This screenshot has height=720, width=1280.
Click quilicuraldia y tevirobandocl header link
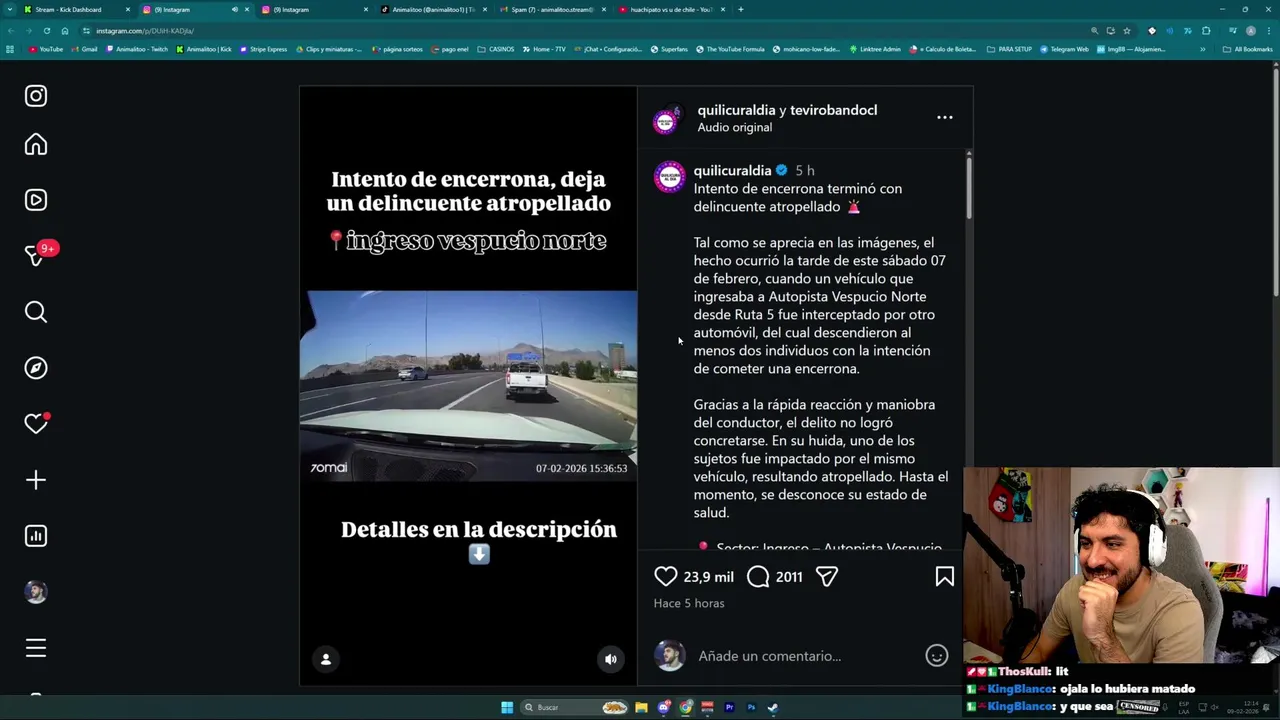[x=787, y=110]
